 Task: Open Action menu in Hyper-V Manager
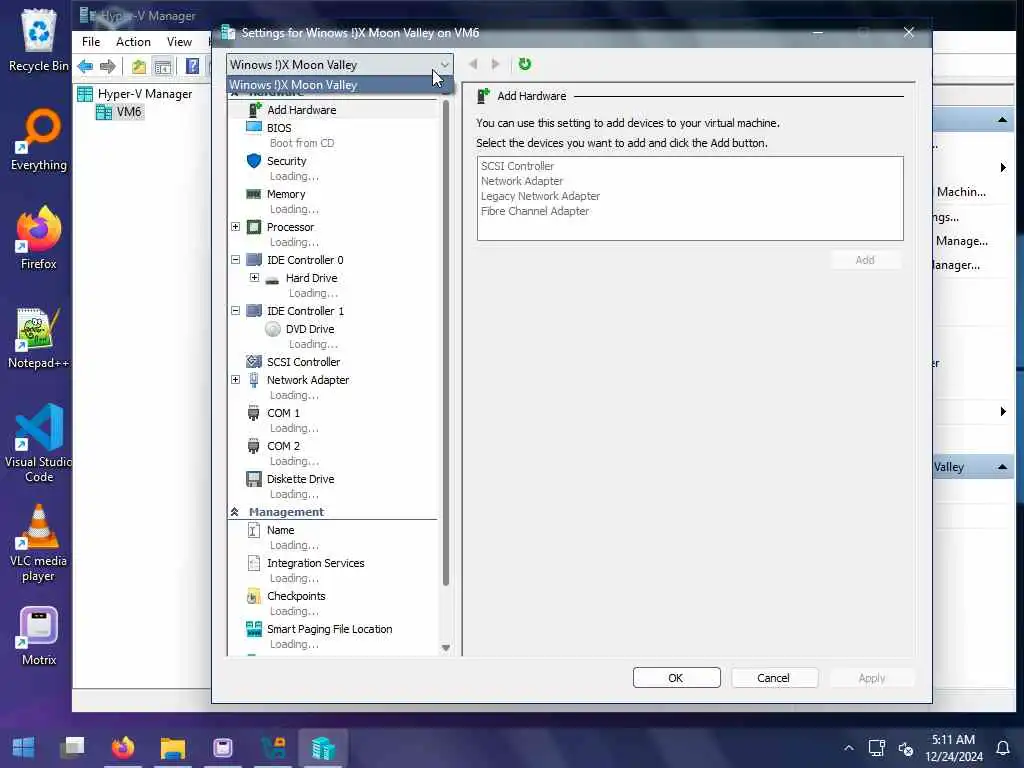(x=133, y=42)
